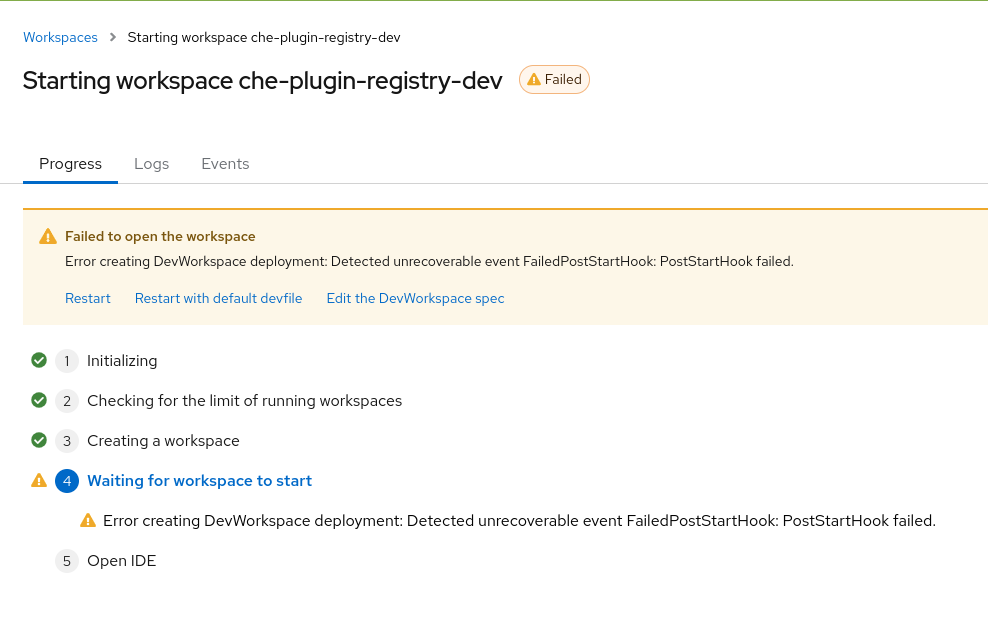Click the blue step 4 number badge
Image resolution: width=988 pixels, height=622 pixels.
coord(67,481)
